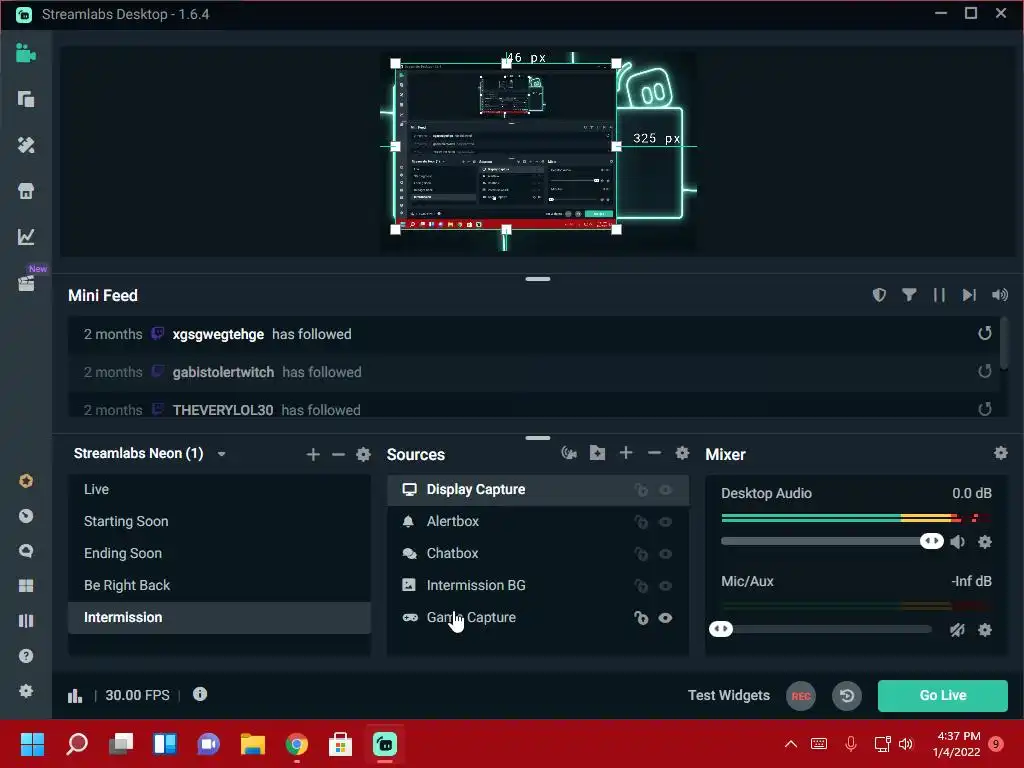Expand the Streamlabs Neon (1) collection dropdown
The height and width of the screenshot is (768, 1024).
click(x=221, y=454)
